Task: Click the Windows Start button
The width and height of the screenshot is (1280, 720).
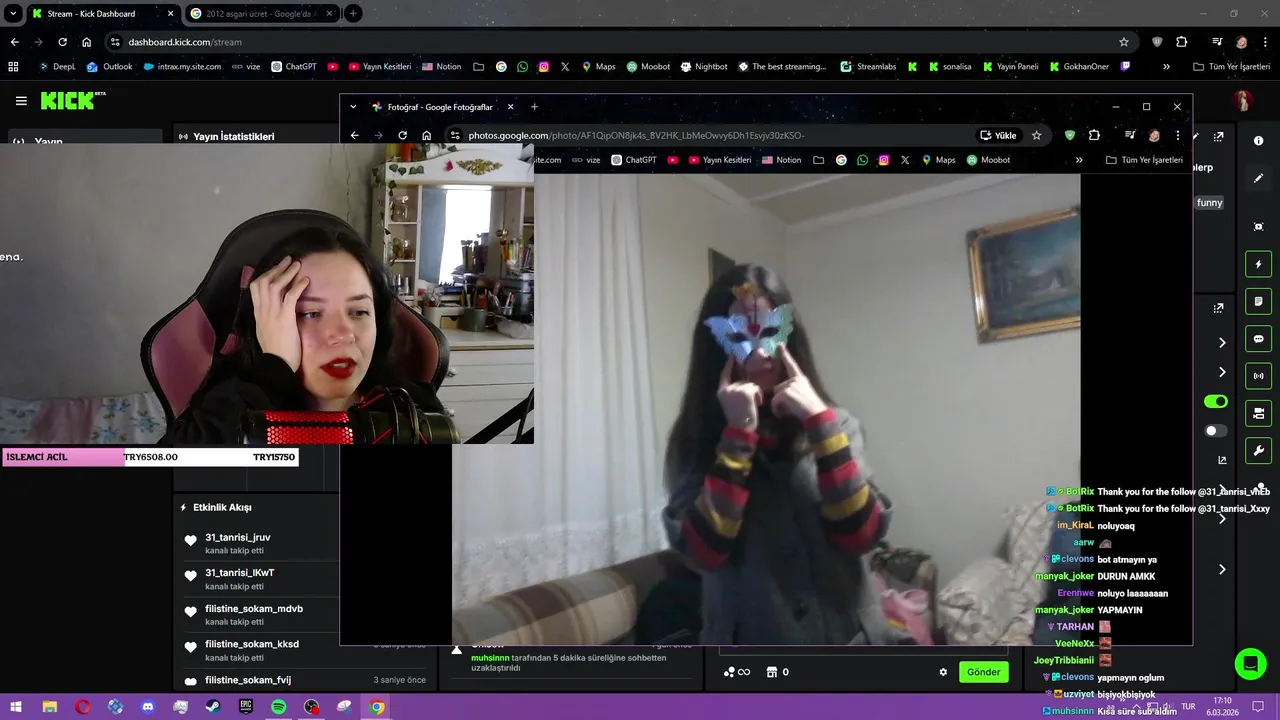Action: 16,707
